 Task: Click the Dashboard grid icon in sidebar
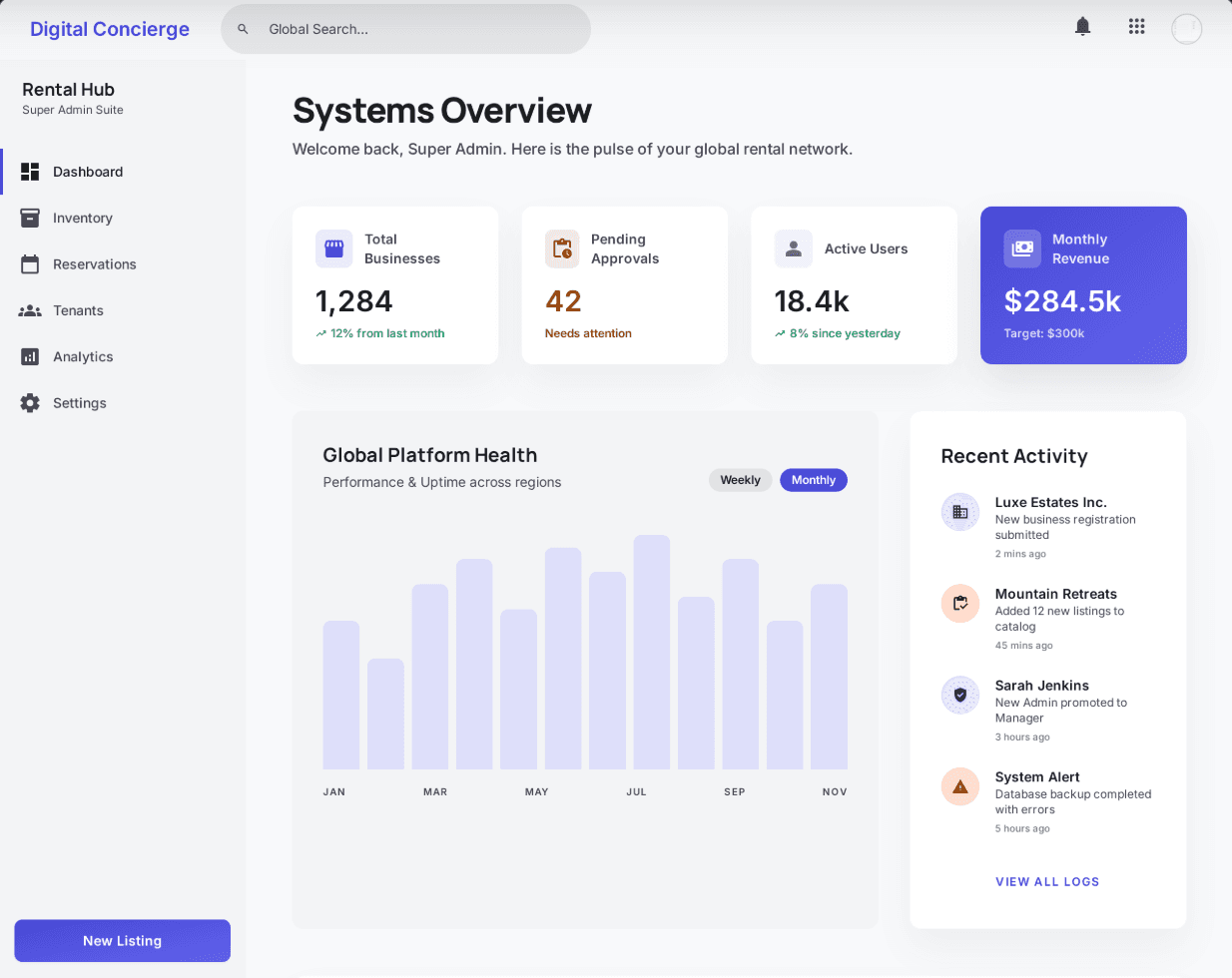[x=30, y=172]
